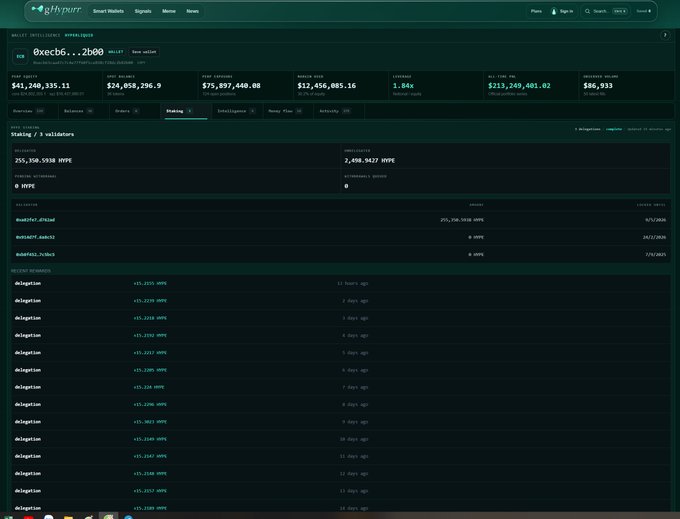Switch to the Orders tab
The image size is (680, 519).
(x=127, y=111)
